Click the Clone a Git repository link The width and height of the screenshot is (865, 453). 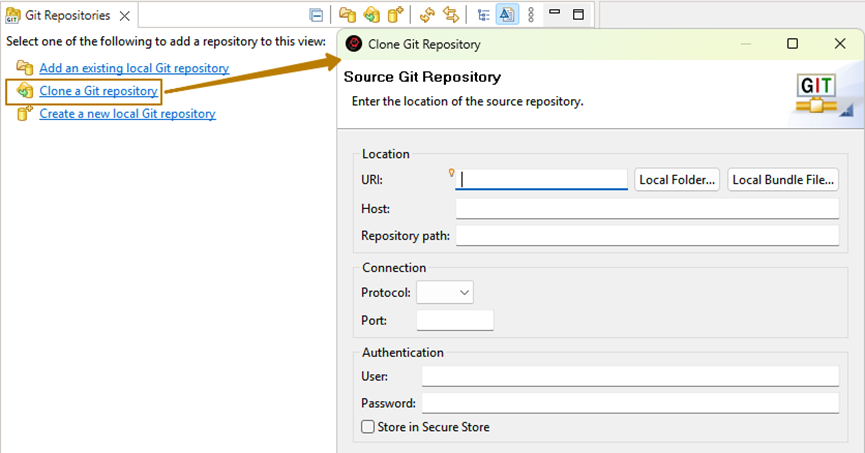point(98,91)
